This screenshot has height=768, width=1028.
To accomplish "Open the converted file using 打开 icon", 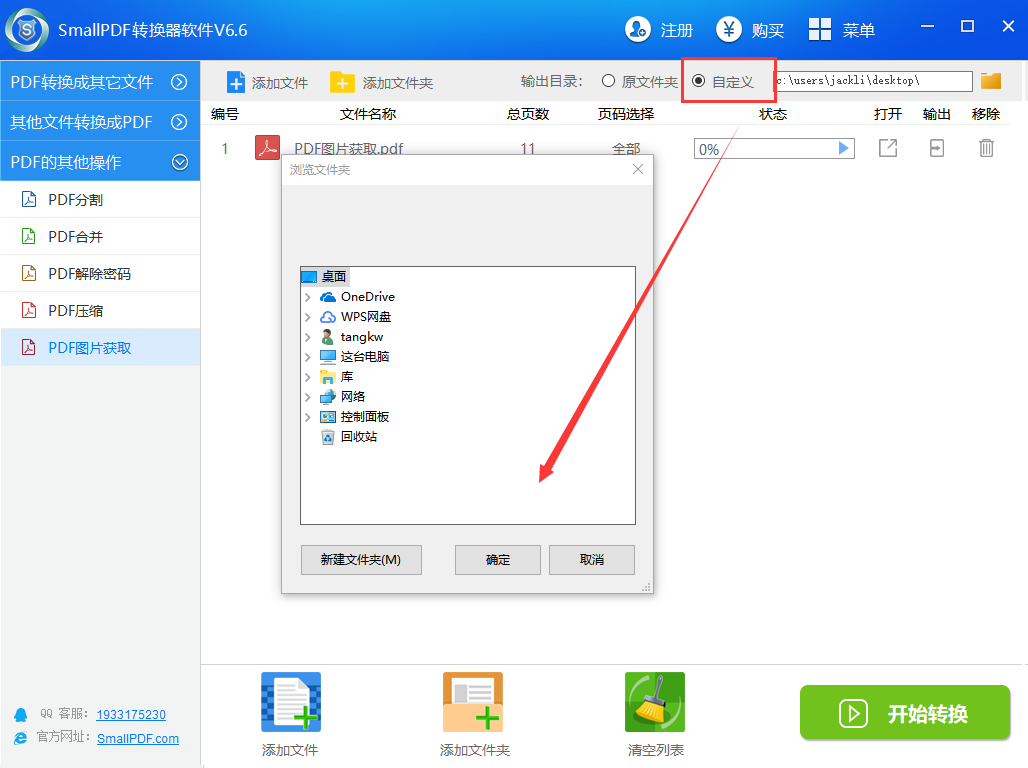I will [888, 148].
